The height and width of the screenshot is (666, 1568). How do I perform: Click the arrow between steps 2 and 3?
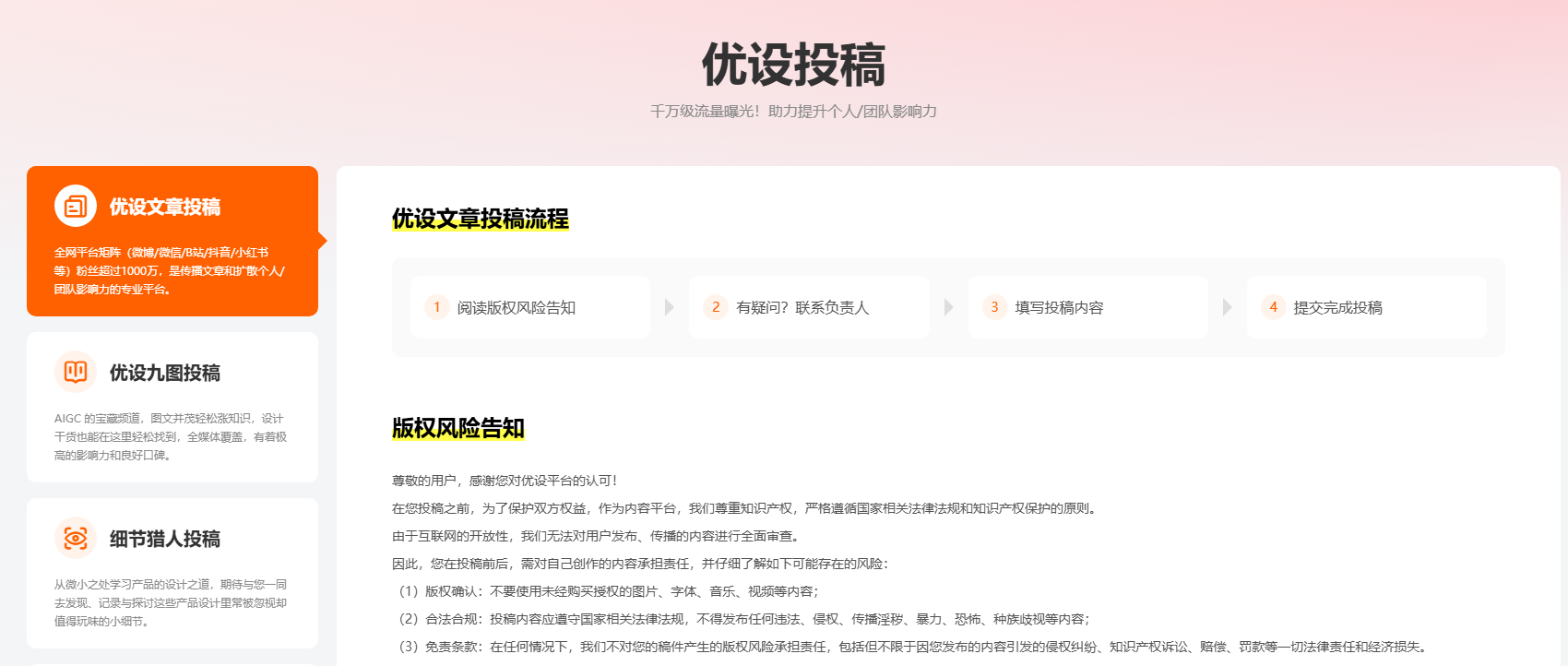tap(948, 307)
